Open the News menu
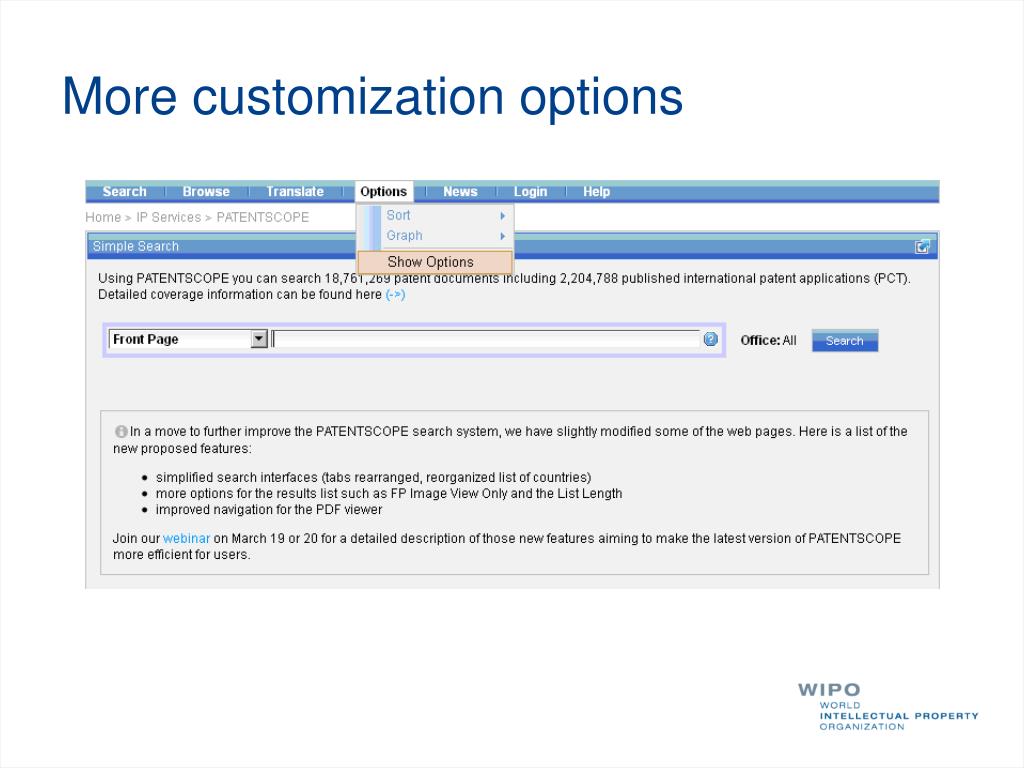Image resolution: width=1024 pixels, height=768 pixels. coord(460,191)
